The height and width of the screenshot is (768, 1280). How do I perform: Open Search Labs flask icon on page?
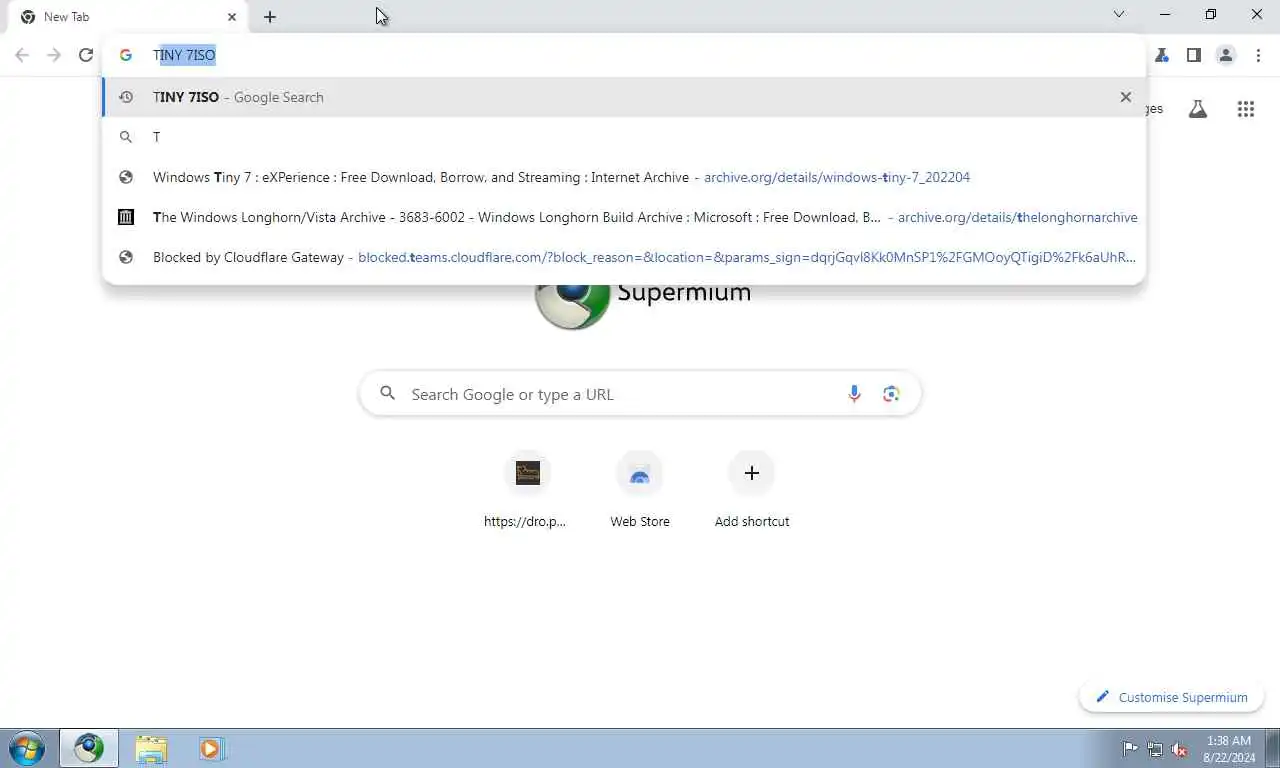click(x=1198, y=109)
